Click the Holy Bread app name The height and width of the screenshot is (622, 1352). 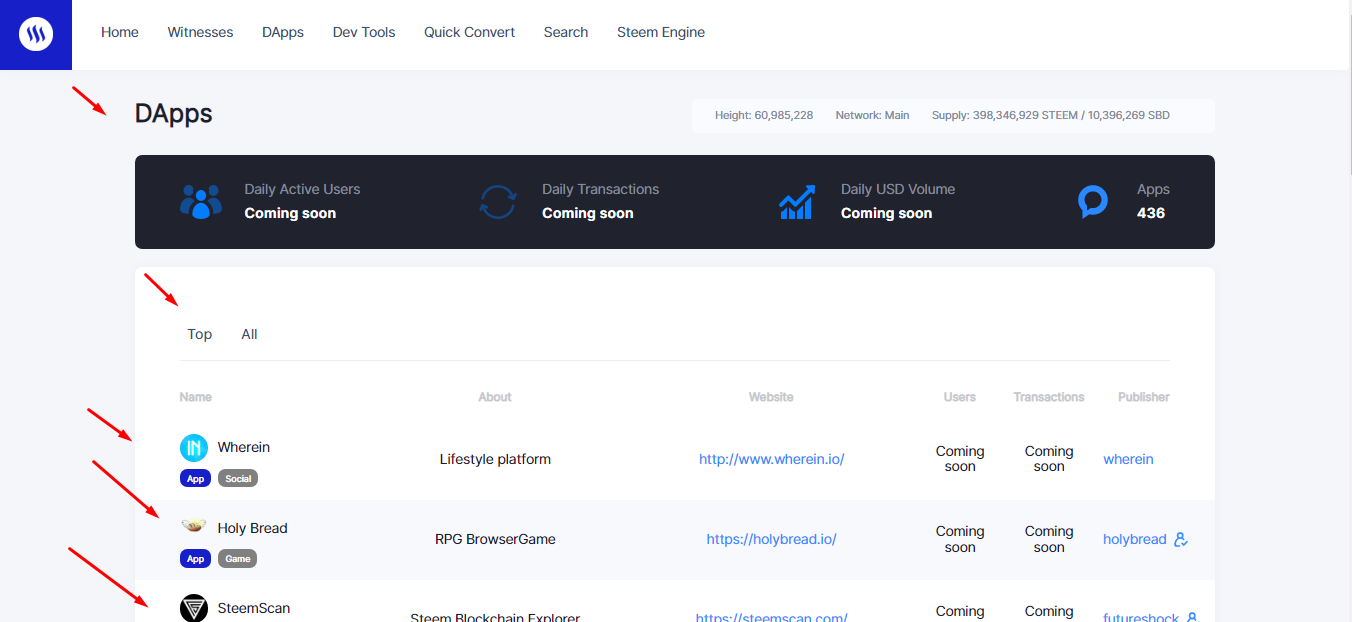(x=253, y=528)
